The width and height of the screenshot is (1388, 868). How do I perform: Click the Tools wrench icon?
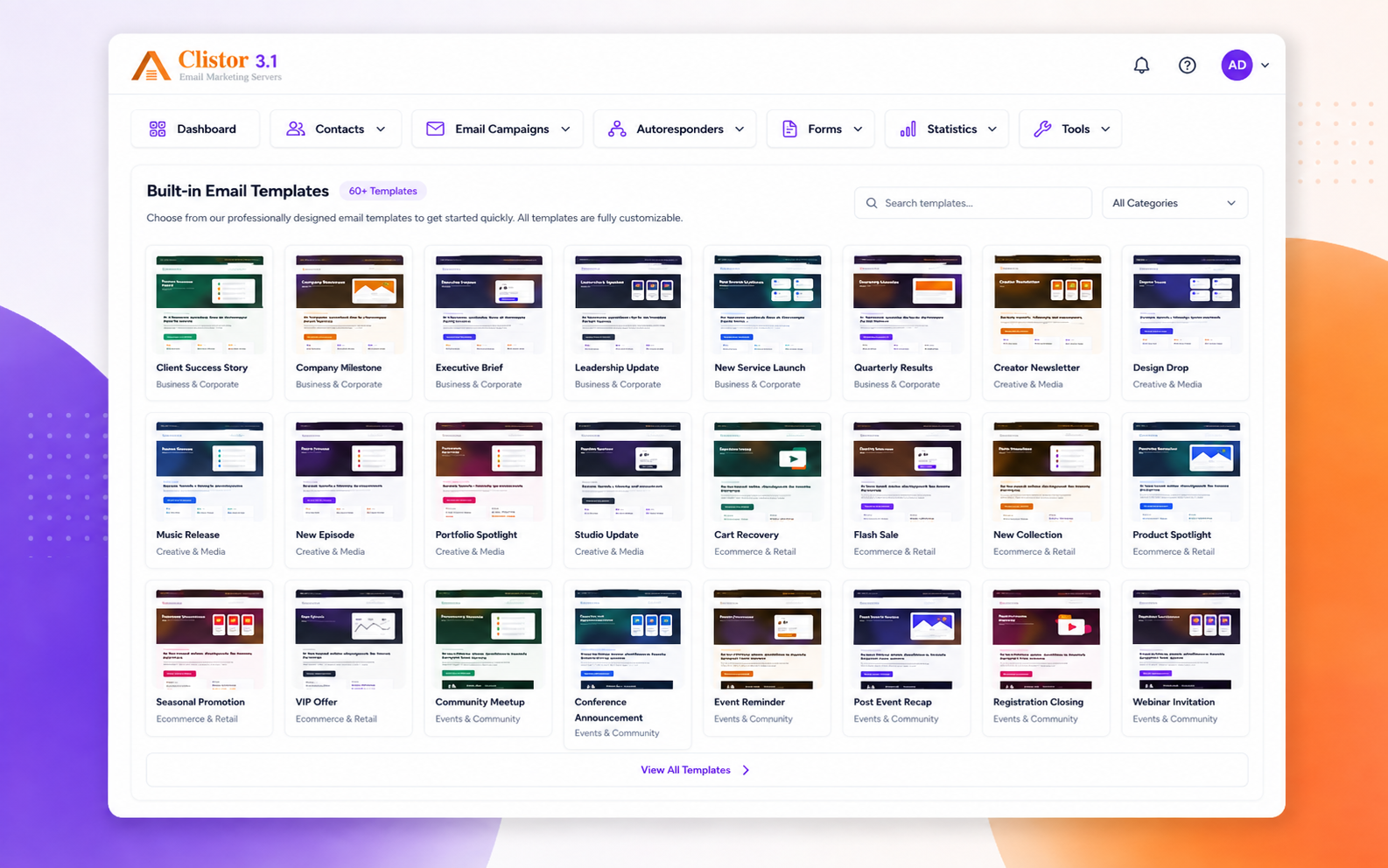tap(1042, 129)
